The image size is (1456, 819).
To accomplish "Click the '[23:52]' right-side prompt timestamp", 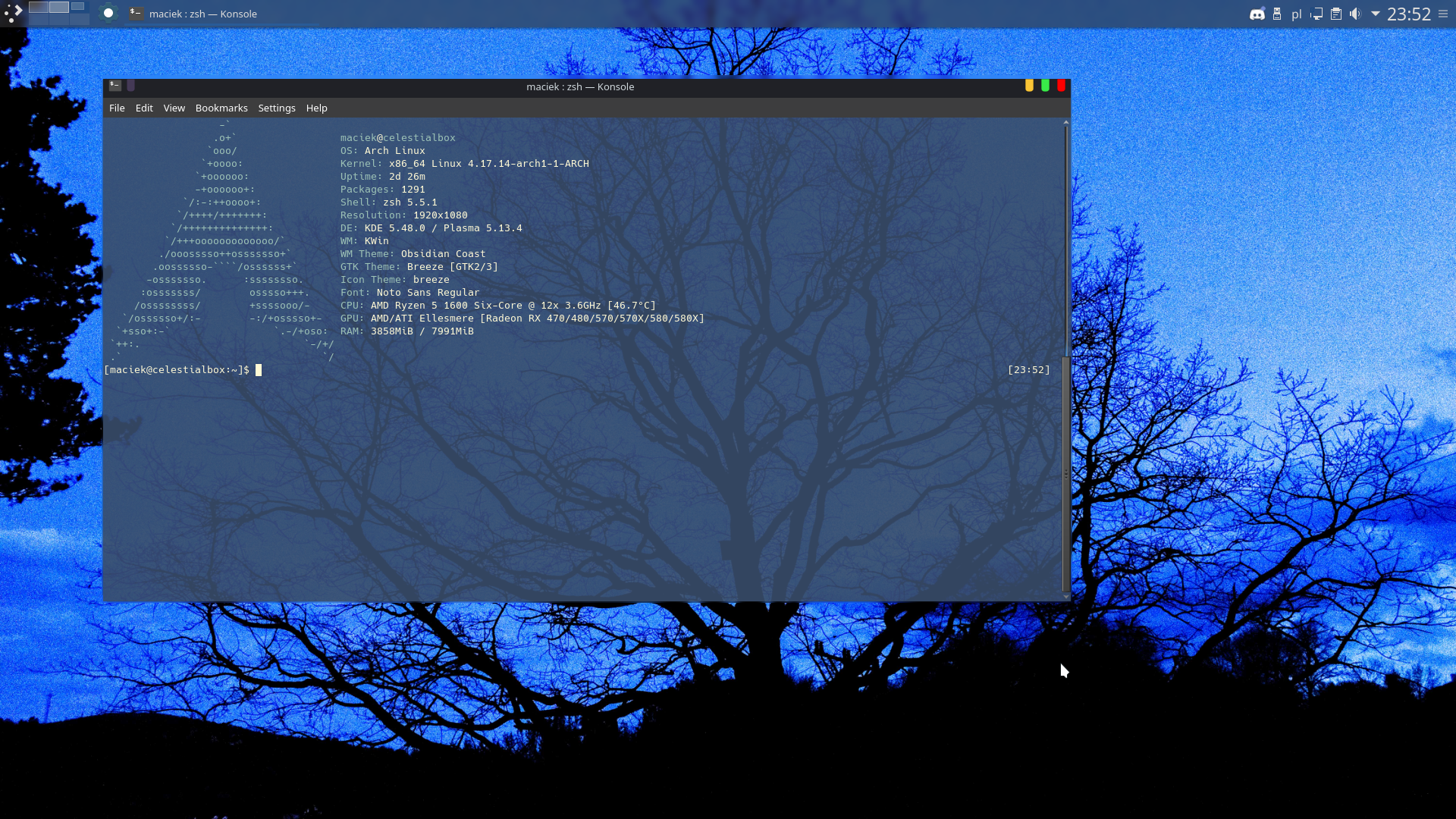I will point(1029,370).
